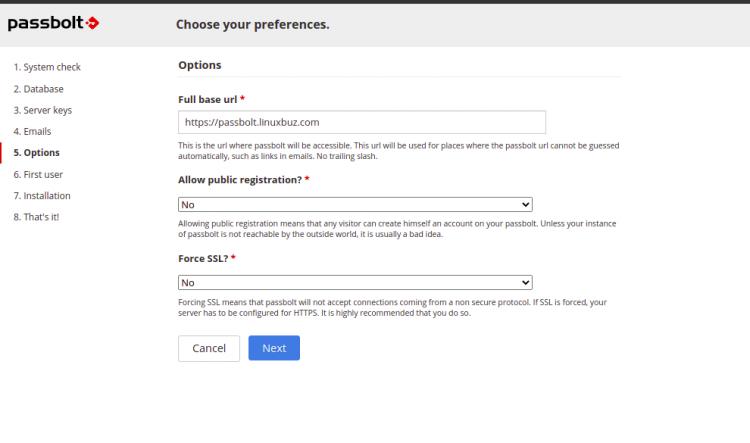Click the Full base url label
Image resolution: width=750 pixels, height=443 pixels.
pyautogui.click(x=211, y=99)
